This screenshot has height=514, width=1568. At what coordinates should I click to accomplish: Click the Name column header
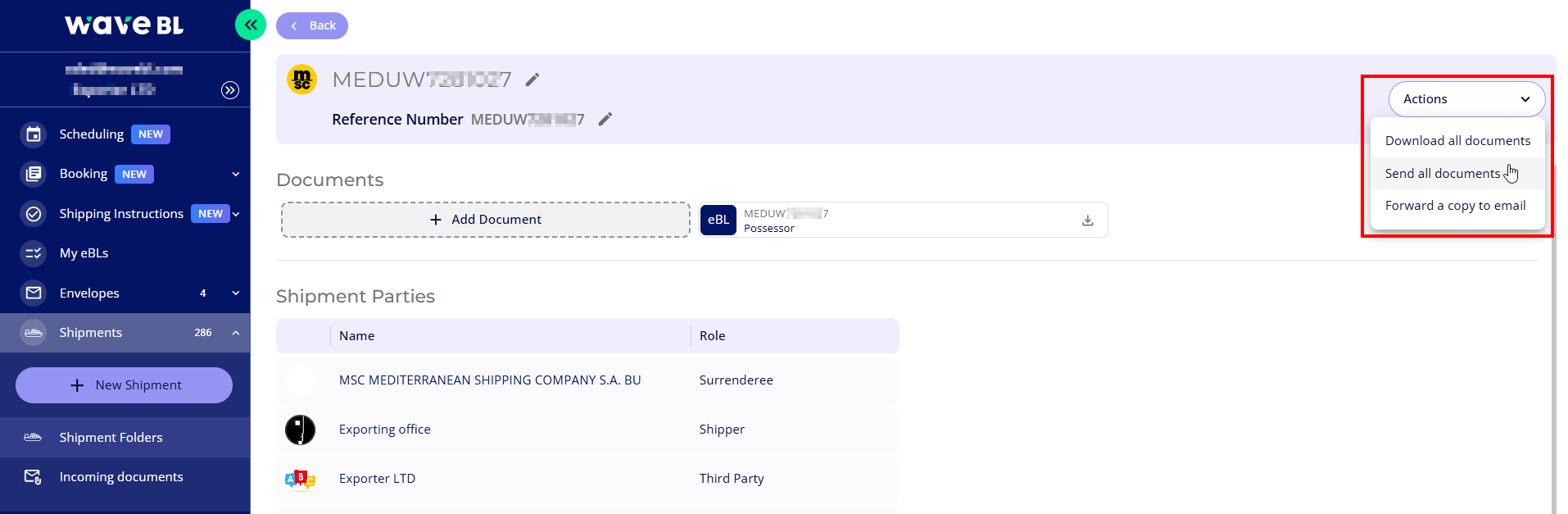(x=357, y=335)
